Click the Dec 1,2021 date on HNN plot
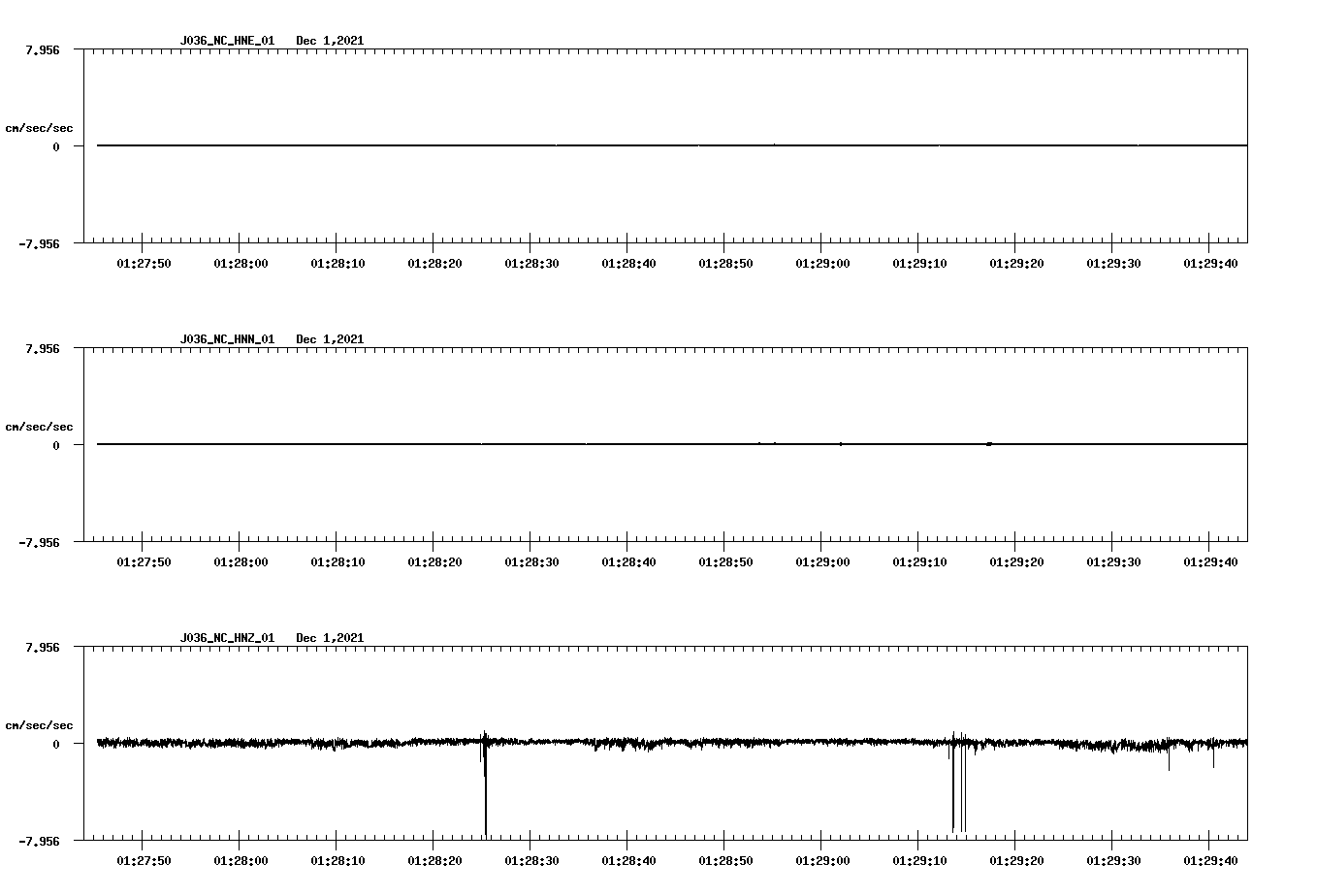Viewport: 1317px width, 896px height. [330, 339]
